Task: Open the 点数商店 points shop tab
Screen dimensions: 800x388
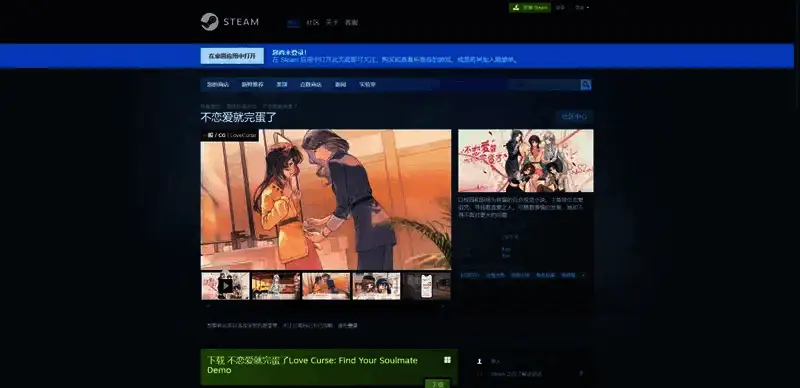Action: 311,85
